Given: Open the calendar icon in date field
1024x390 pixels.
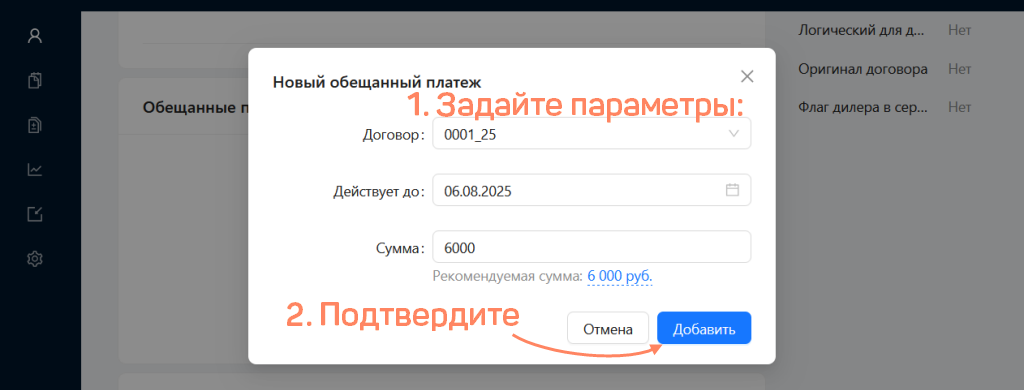Looking at the screenshot, I should (732, 190).
